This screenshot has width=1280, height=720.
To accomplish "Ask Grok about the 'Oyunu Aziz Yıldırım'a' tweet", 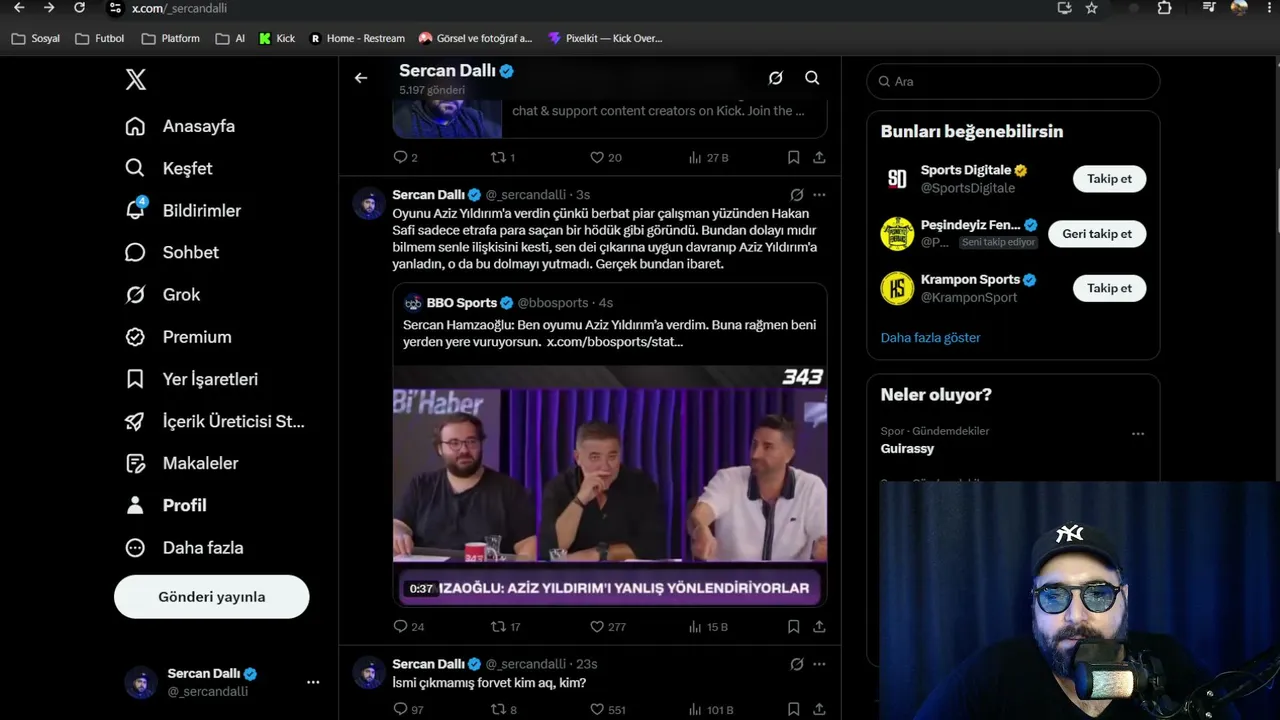I will 797,195.
